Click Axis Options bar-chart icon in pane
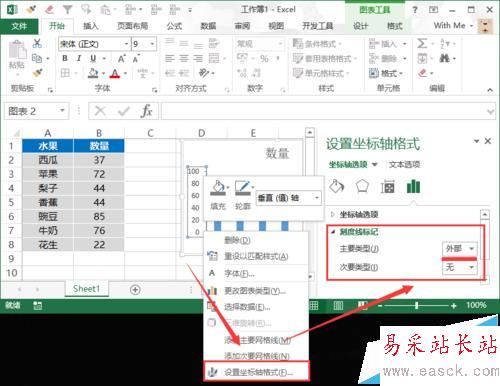Image resolution: width=500 pixels, height=386 pixels. [413, 186]
